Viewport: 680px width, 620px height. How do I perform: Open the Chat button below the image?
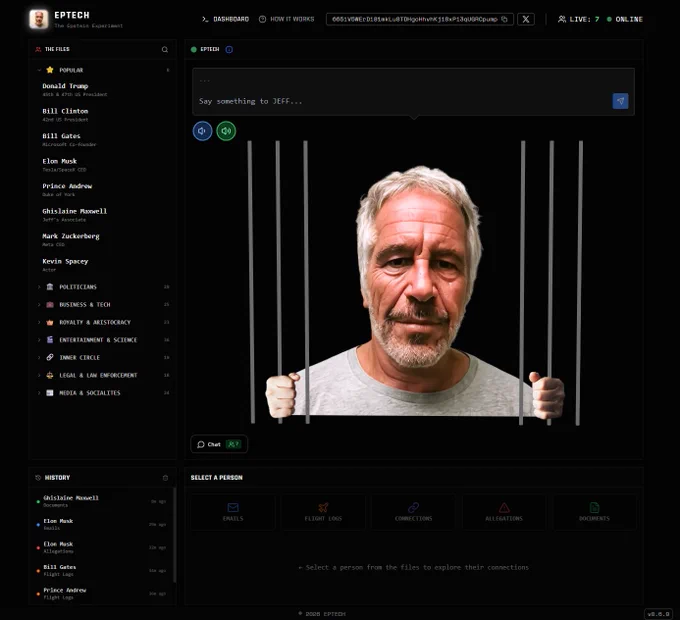click(219, 444)
